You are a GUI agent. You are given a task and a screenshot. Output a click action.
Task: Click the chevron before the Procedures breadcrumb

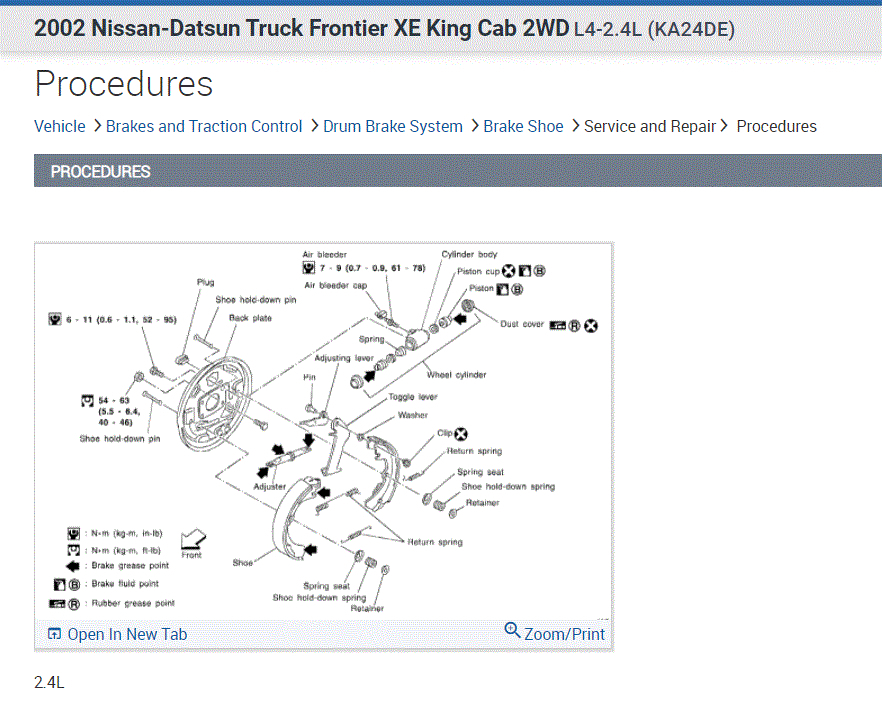pos(726,126)
